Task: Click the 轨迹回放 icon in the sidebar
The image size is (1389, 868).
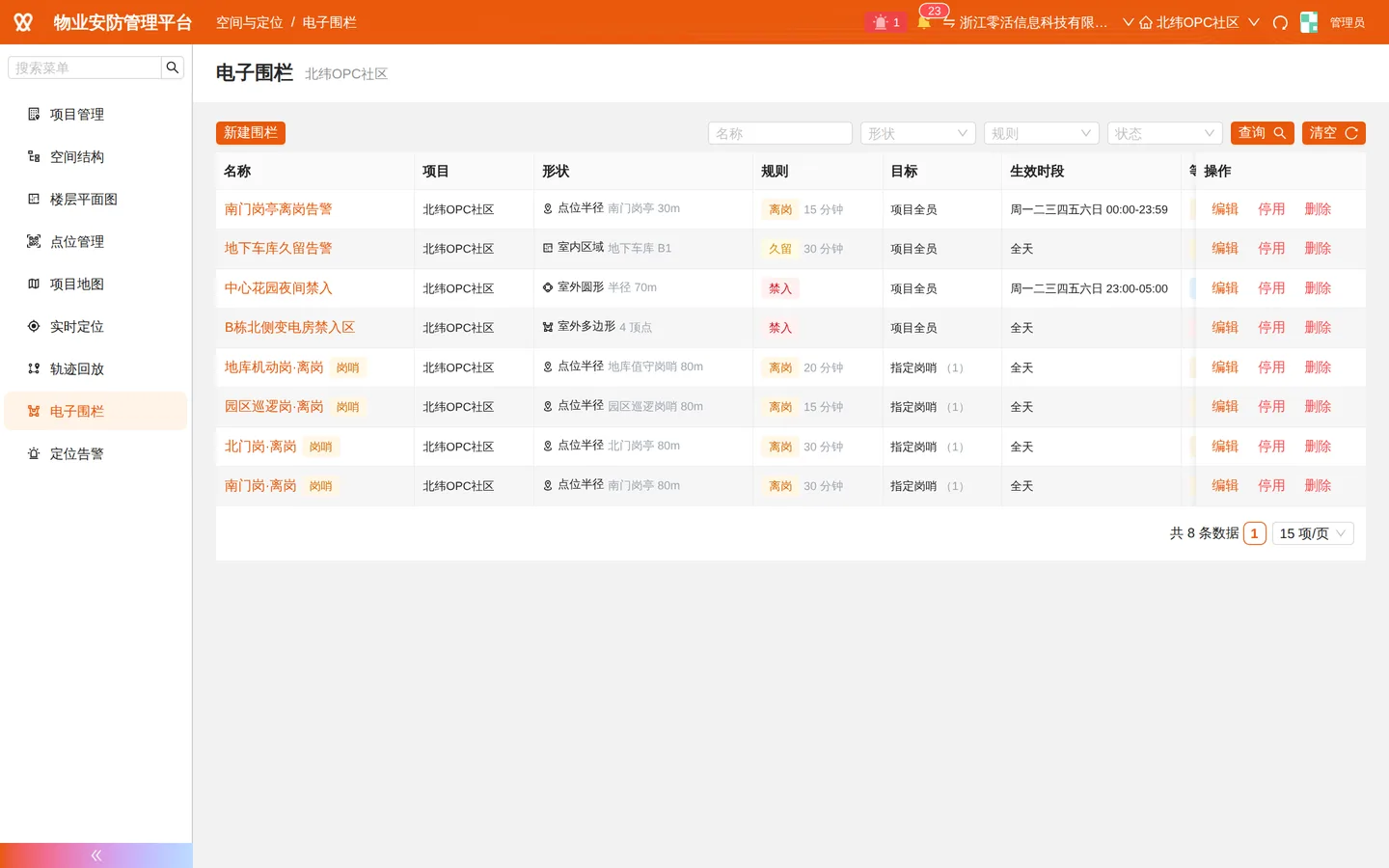Action: [34, 368]
